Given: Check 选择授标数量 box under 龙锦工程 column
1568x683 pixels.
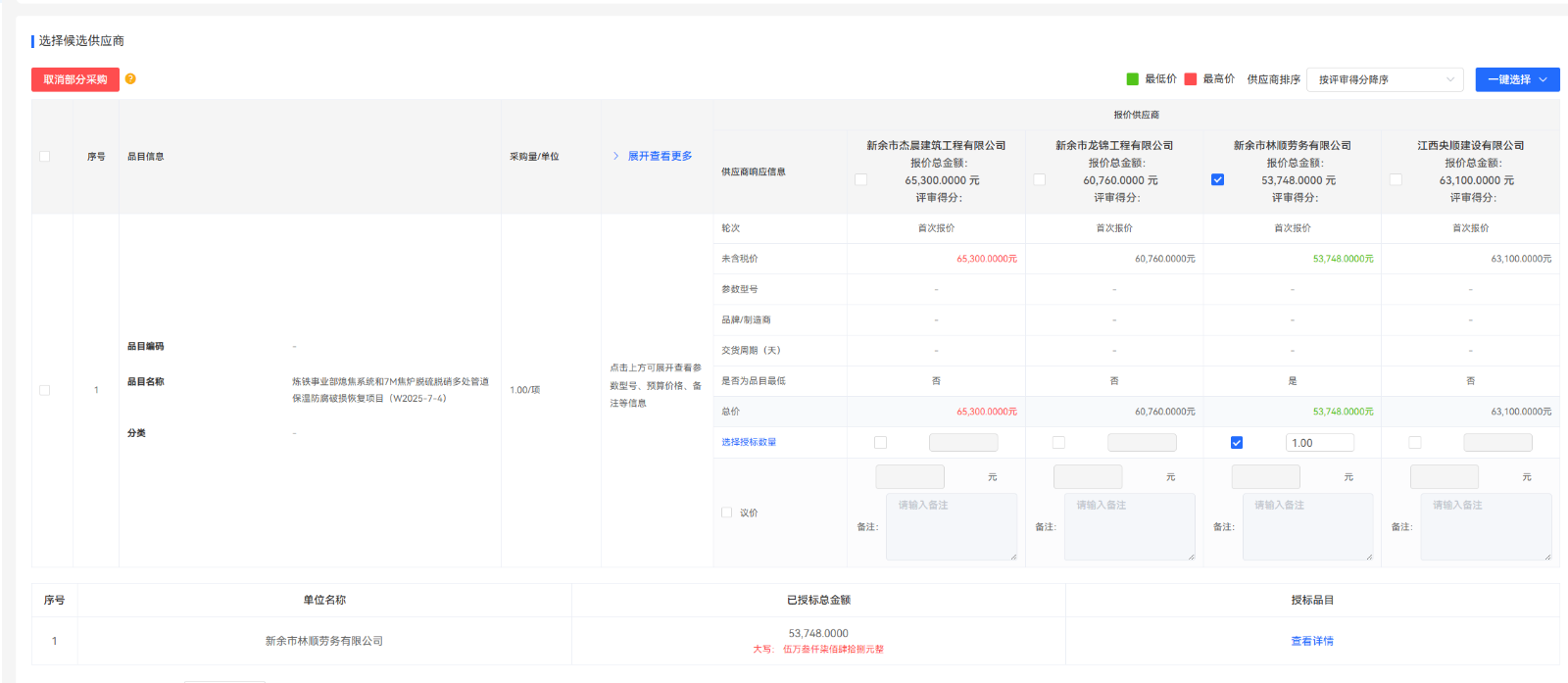Looking at the screenshot, I should coord(1058,443).
